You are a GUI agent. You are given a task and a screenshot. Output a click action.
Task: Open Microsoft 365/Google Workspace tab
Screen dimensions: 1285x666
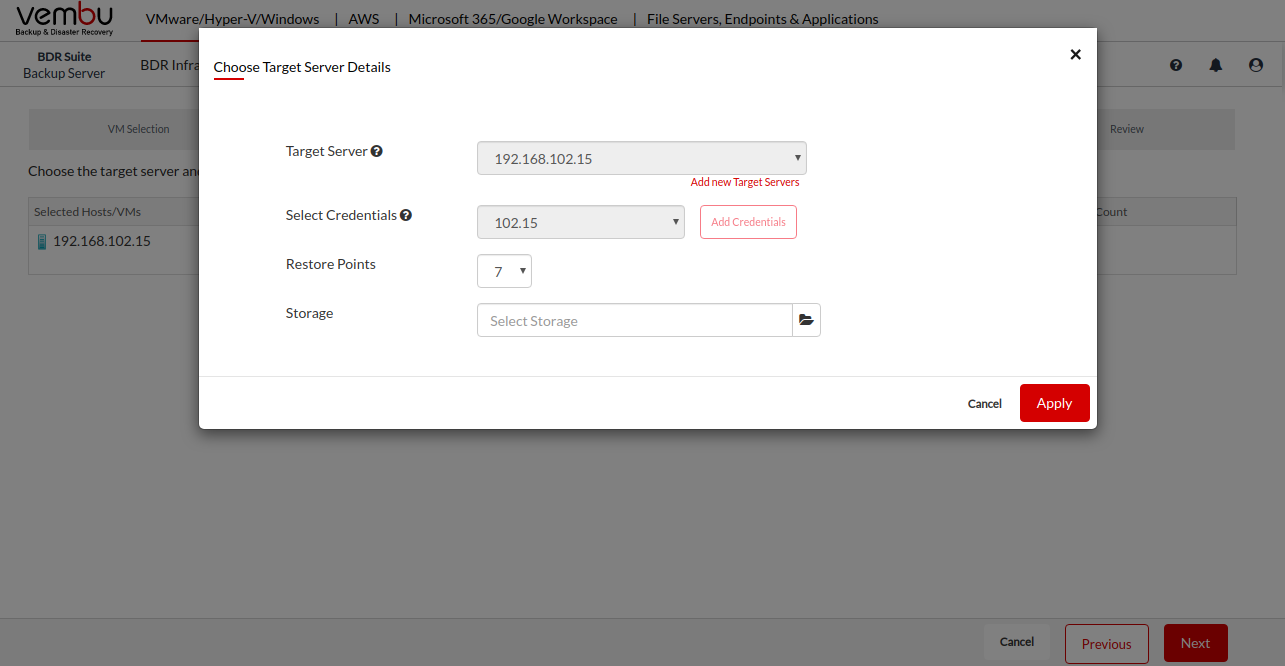(x=513, y=19)
